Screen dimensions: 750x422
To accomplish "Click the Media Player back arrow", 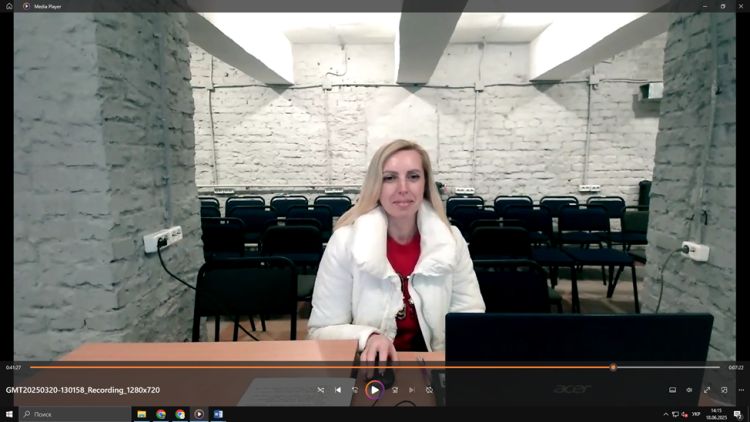I will [x=9, y=6].
